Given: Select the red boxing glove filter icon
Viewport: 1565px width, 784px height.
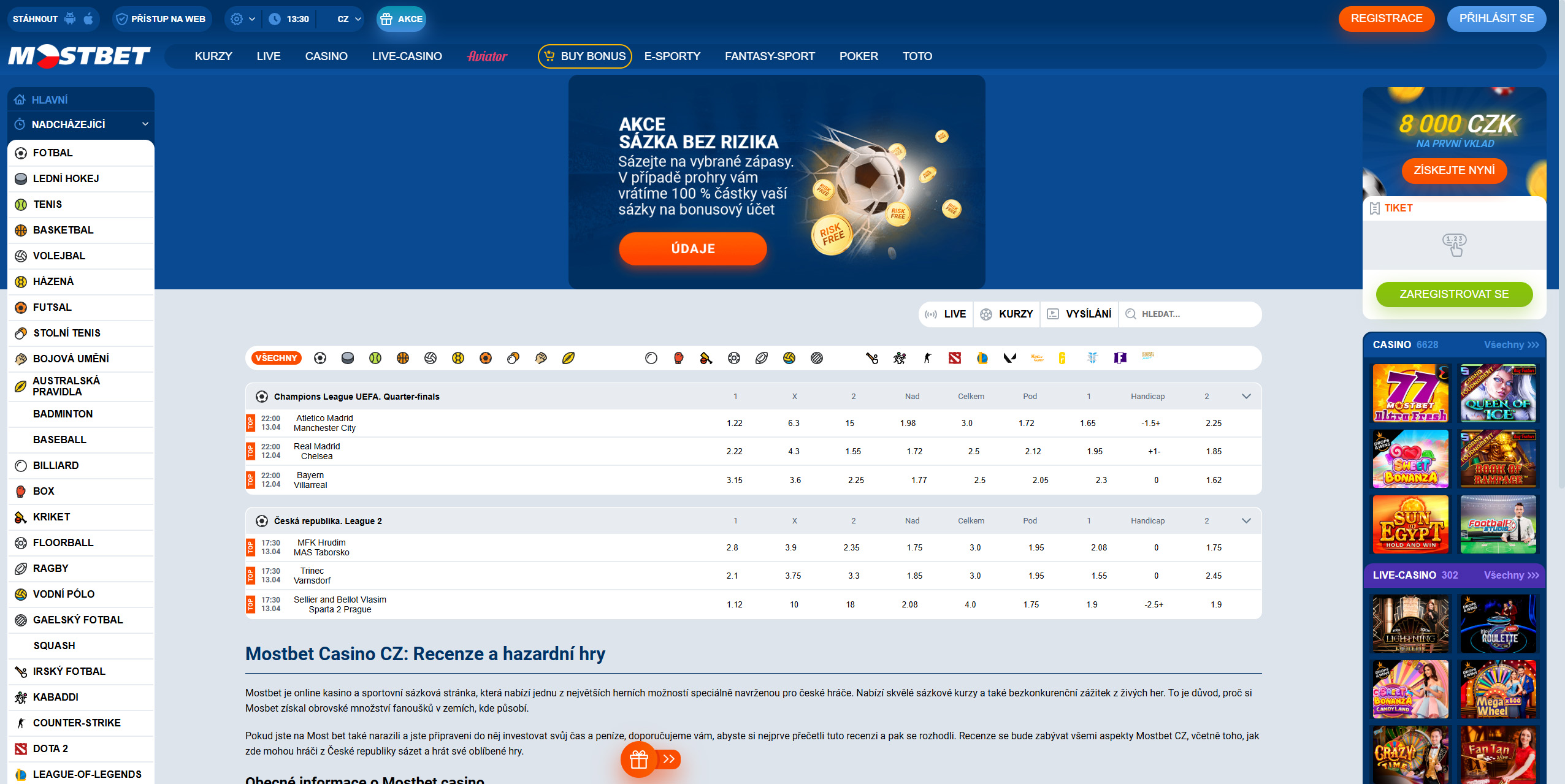Looking at the screenshot, I should 679,358.
